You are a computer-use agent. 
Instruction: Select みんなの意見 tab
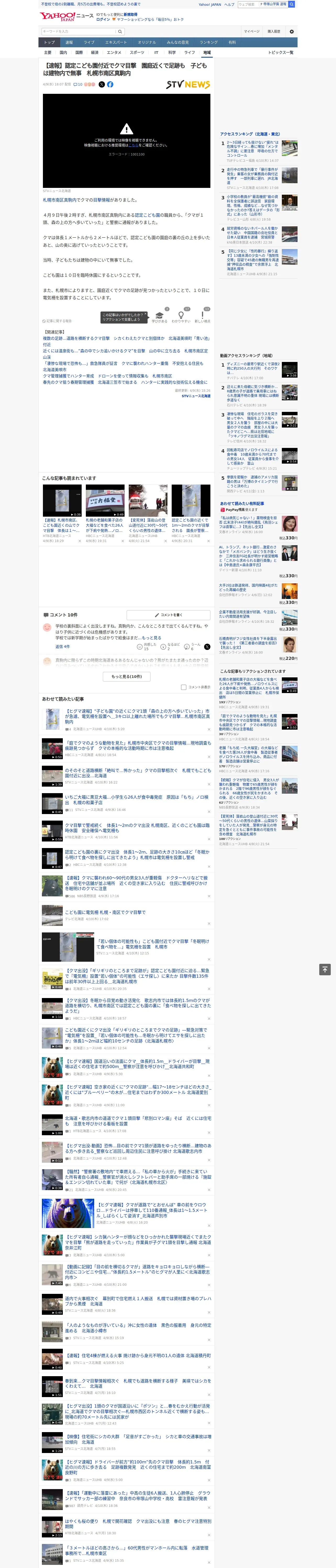[178, 43]
